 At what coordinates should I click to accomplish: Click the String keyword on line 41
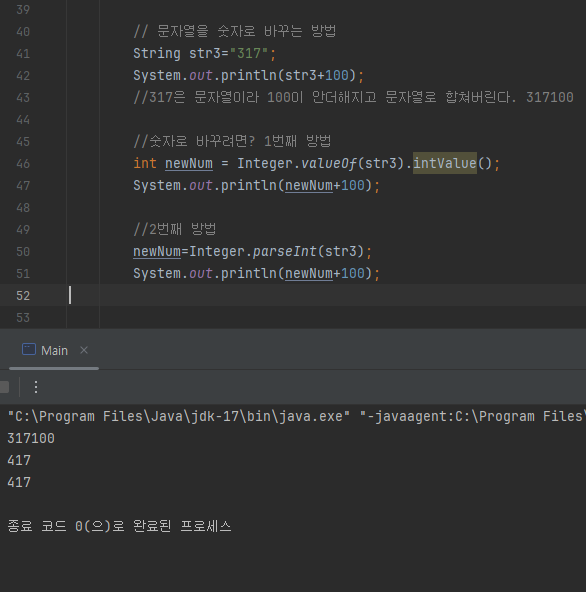pyautogui.click(x=157, y=53)
